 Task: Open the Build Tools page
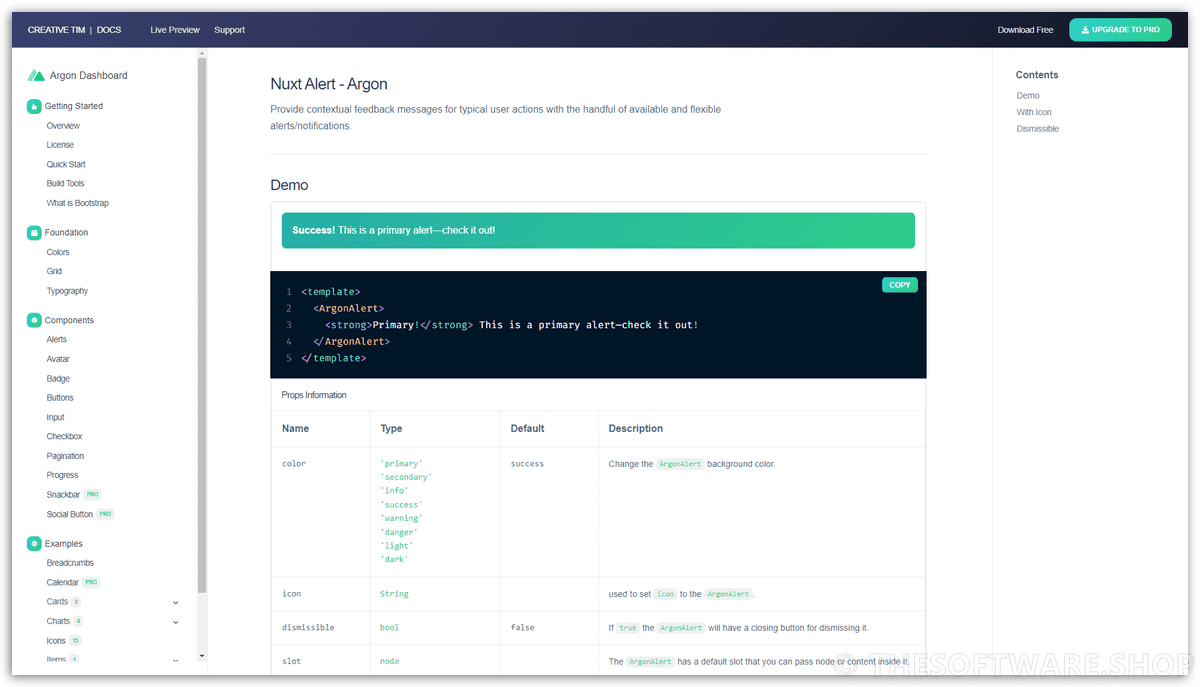(x=65, y=184)
